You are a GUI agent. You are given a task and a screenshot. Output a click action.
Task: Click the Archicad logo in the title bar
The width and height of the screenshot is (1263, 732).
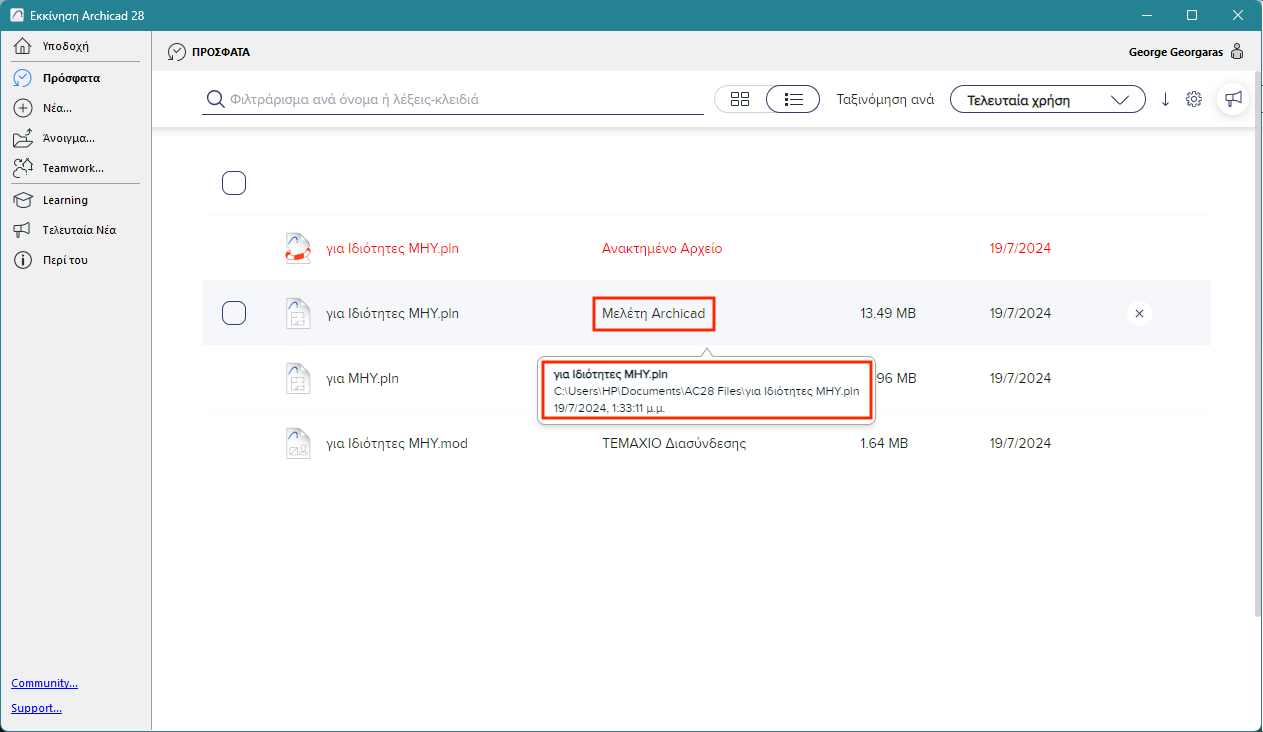click(16, 15)
